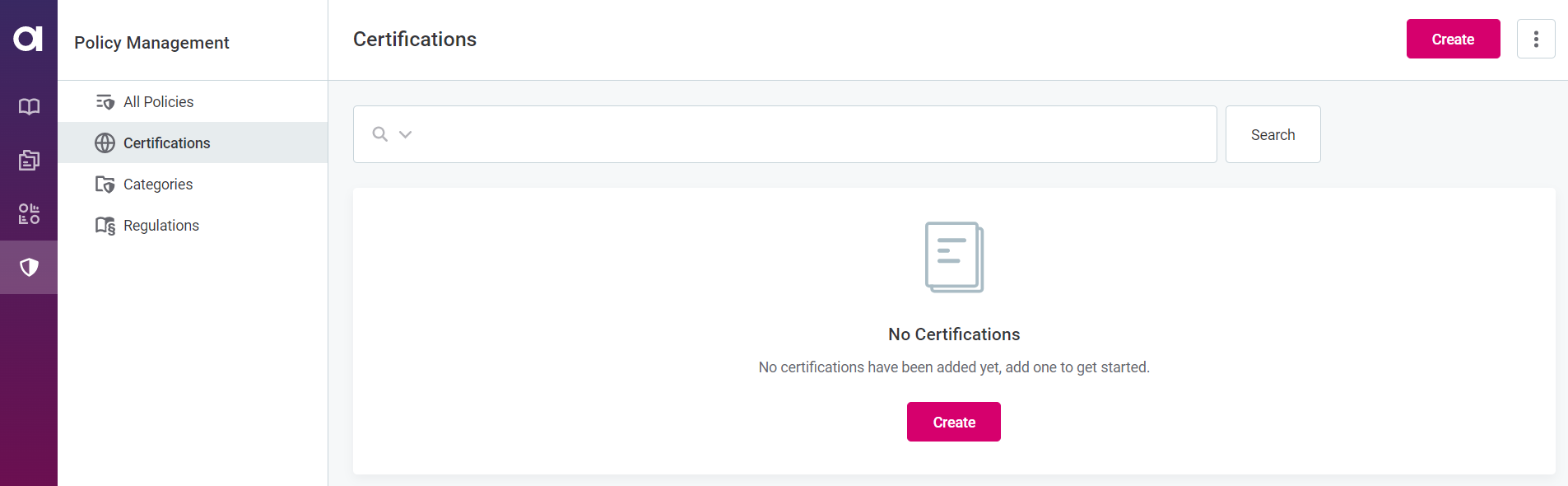Open the documents icon in left rail
The image size is (1568, 486).
pos(29,160)
